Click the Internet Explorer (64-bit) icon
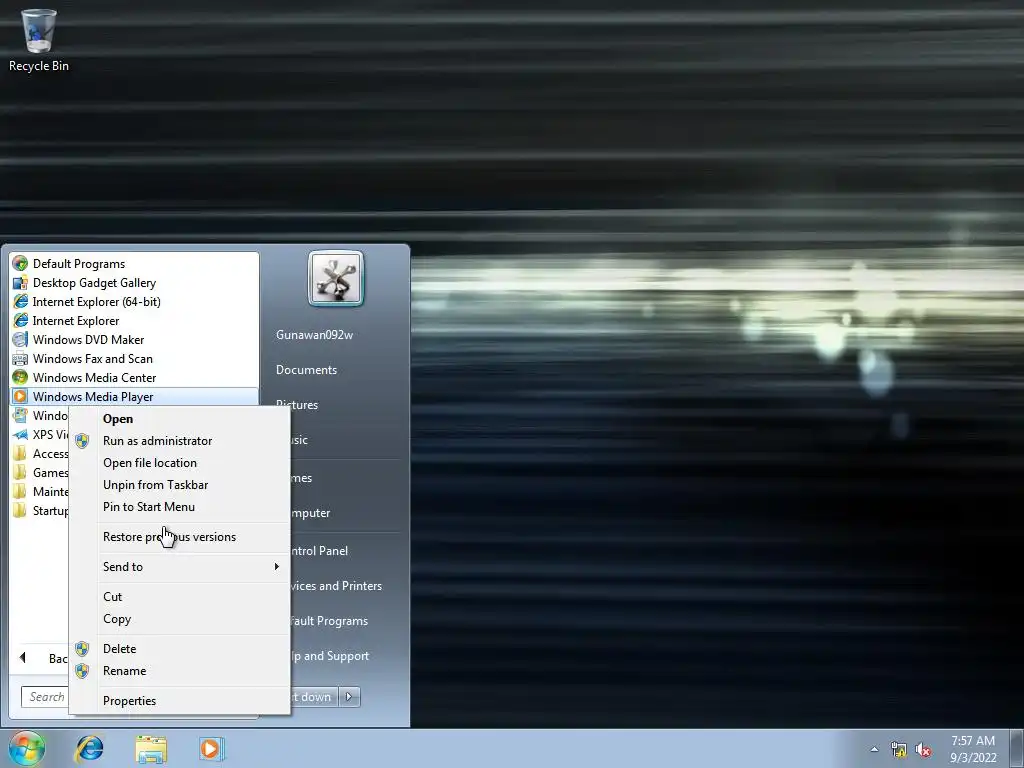The image size is (1024, 768). click(x=20, y=302)
